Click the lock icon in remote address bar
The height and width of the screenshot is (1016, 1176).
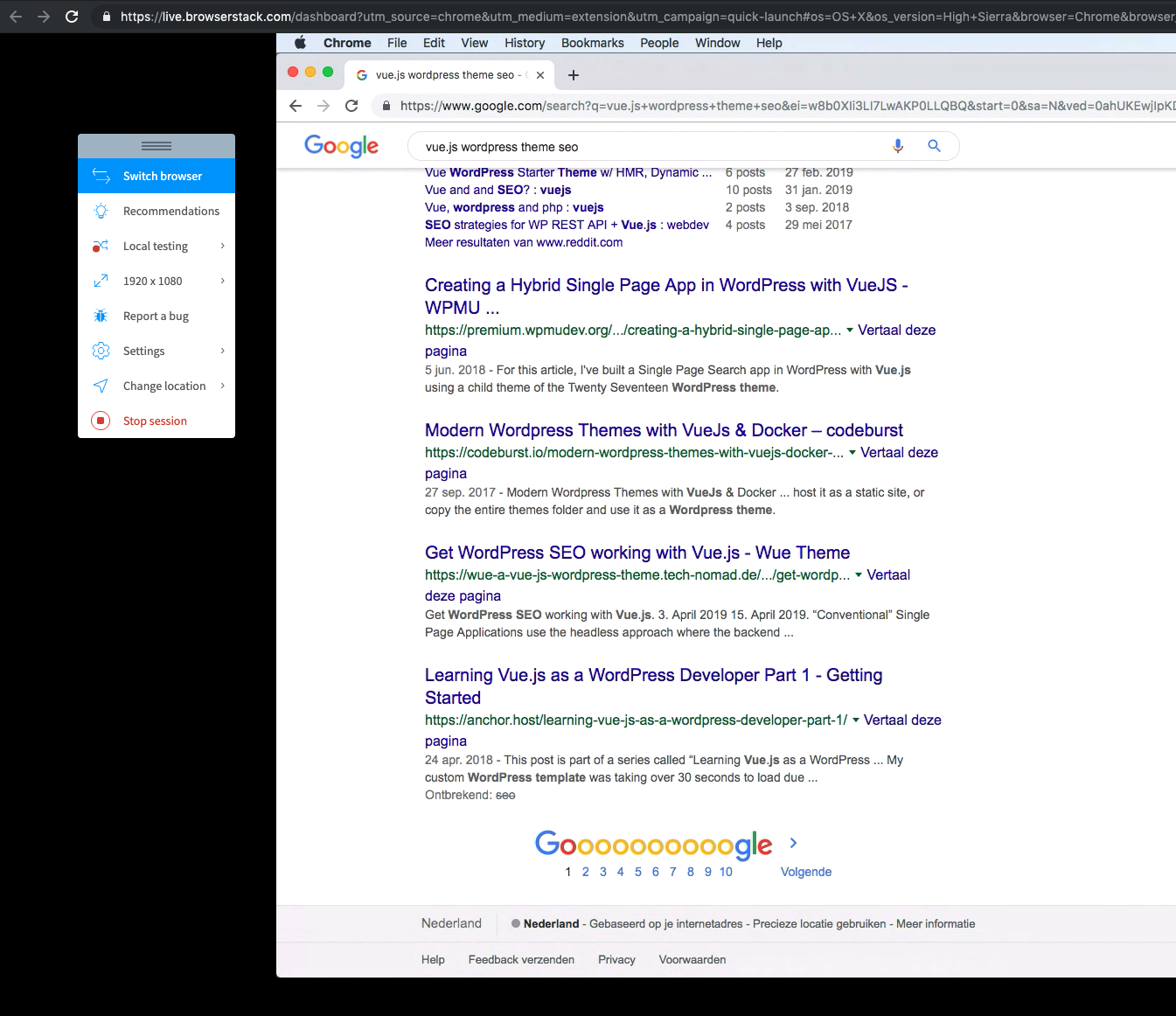click(386, 106)
